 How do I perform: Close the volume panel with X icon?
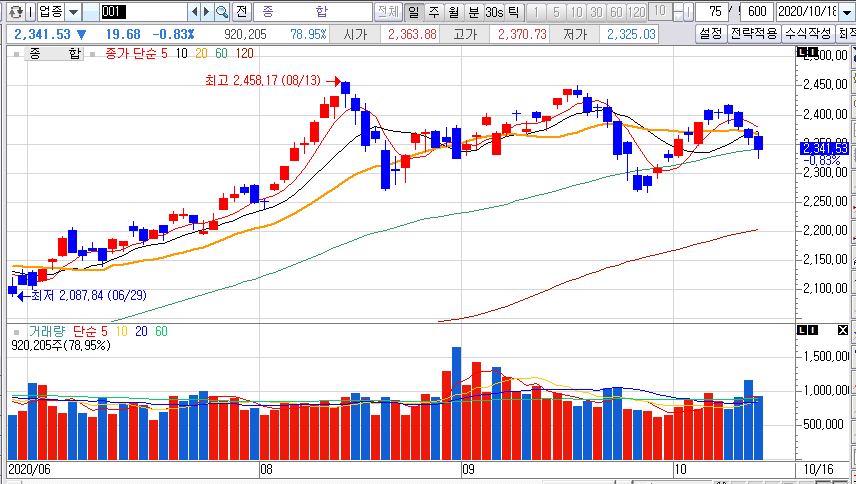click(843, 330)
